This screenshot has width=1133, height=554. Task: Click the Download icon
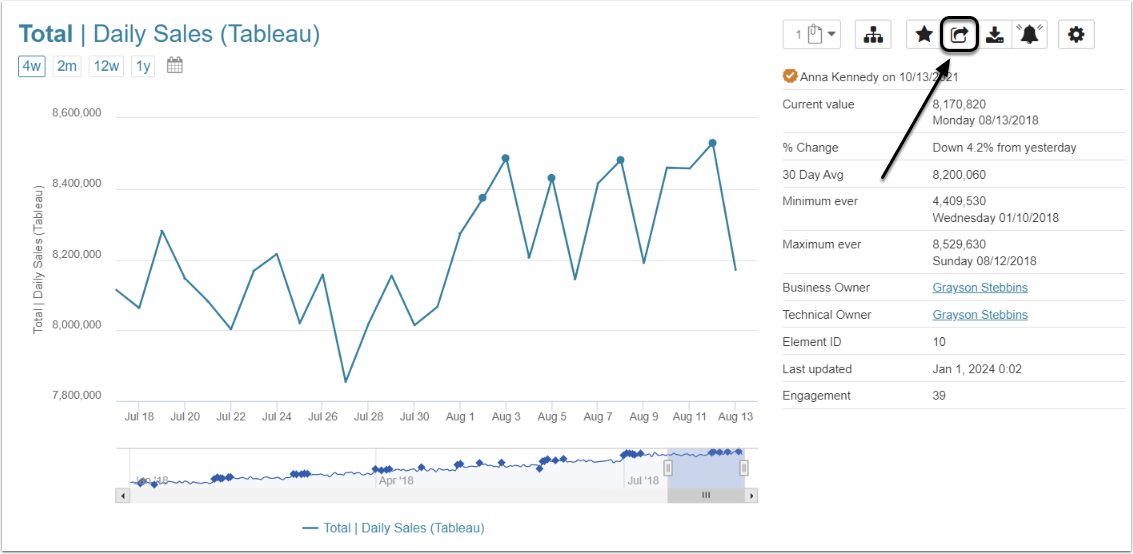[x=994, y=35]
